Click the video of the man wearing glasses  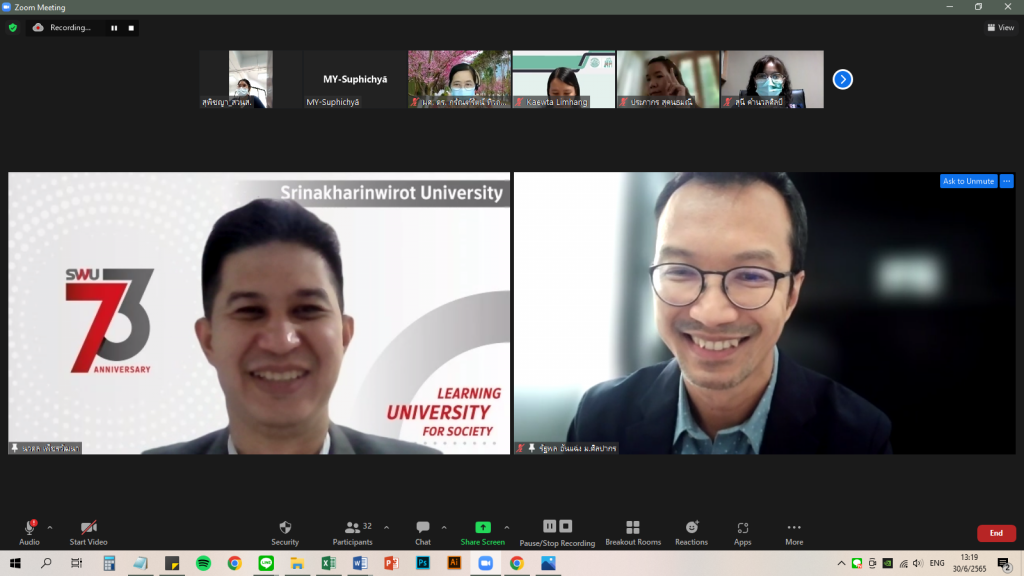tap(765, 313)
